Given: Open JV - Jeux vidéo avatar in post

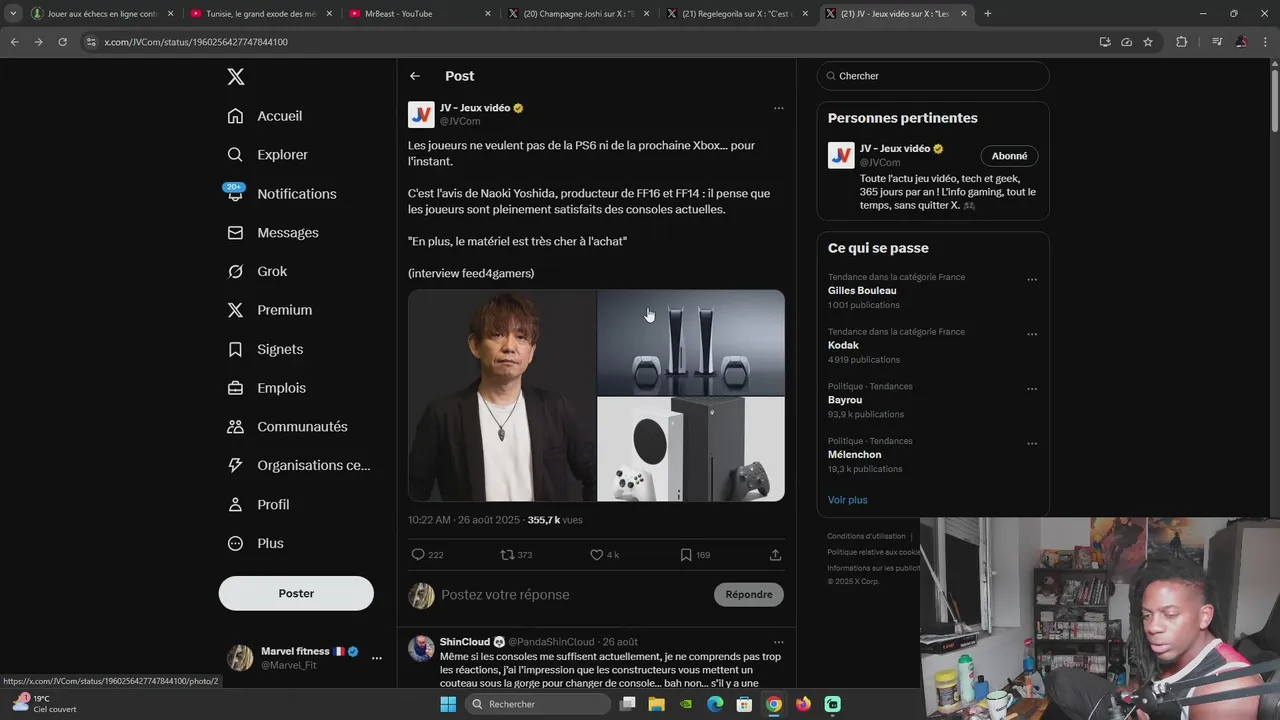Looking at the screenshot, I should [x=421, y=114].
